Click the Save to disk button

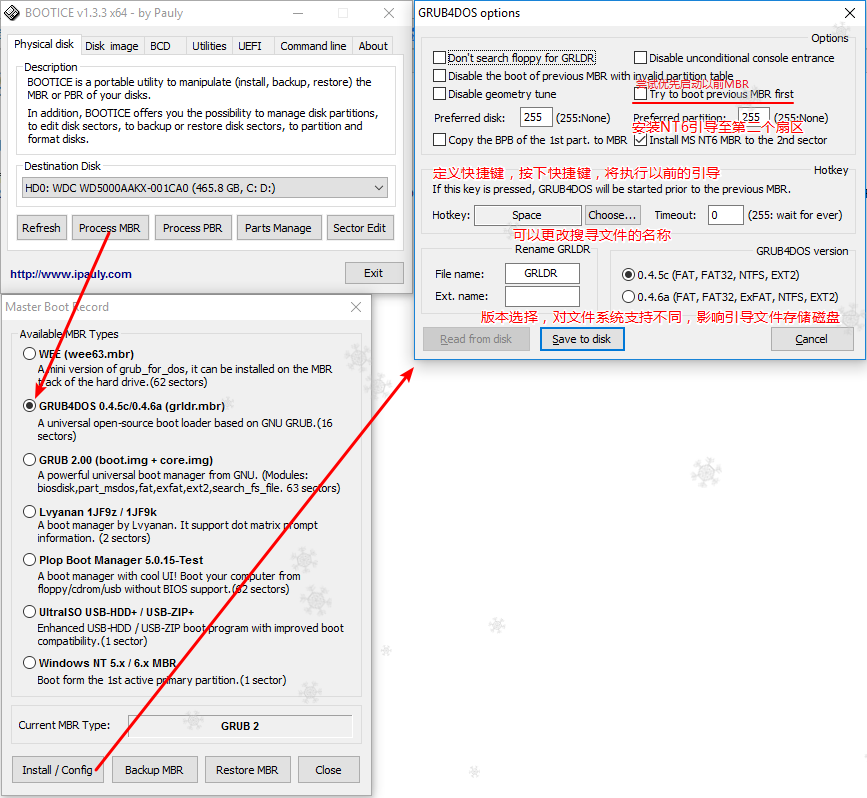coord(582,339)
